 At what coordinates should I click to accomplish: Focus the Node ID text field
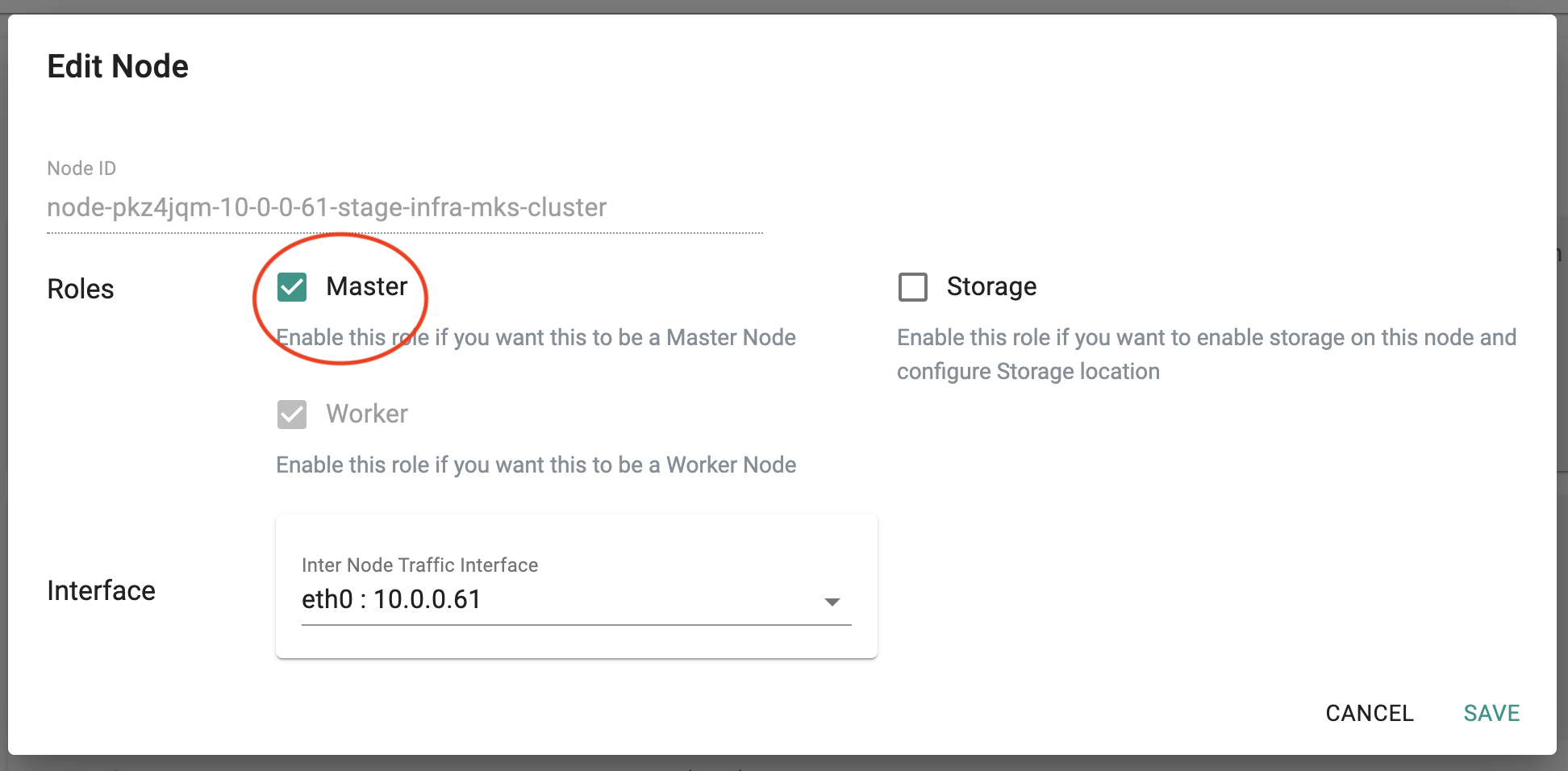point(405,208)
